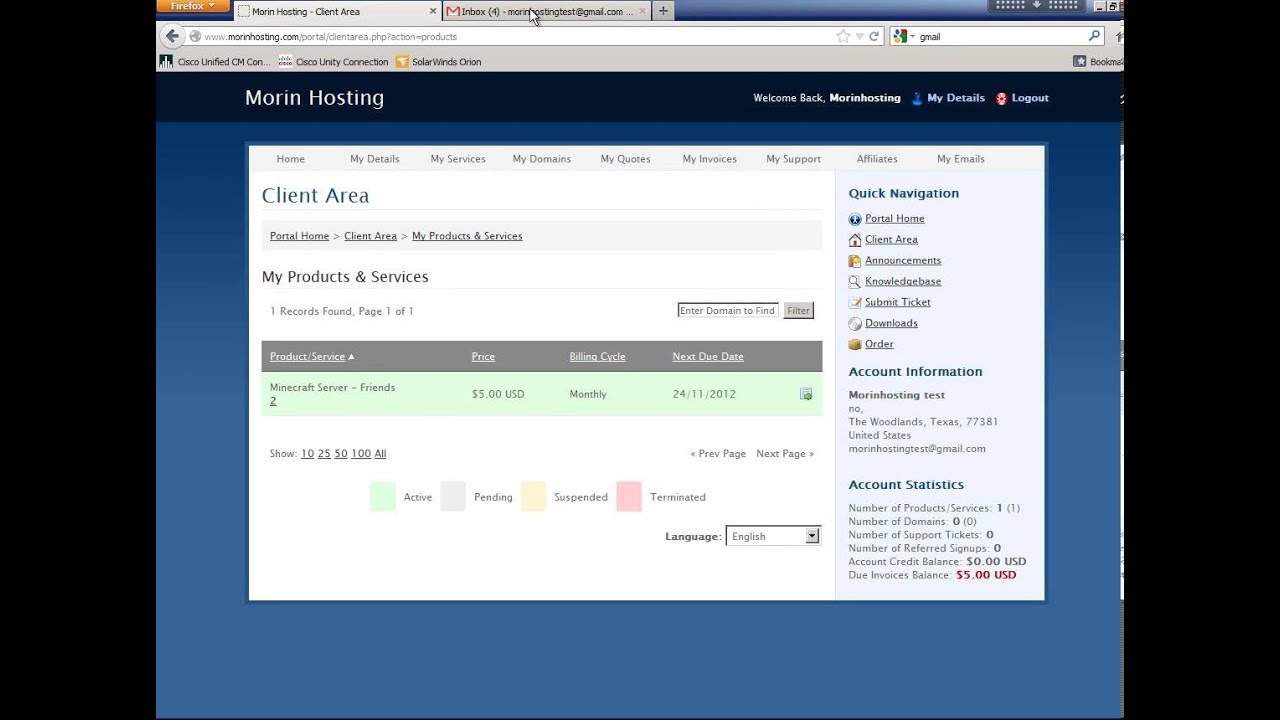The image size is (1280, 720).
Task: Show All records
Action: [x=380, y=454]
